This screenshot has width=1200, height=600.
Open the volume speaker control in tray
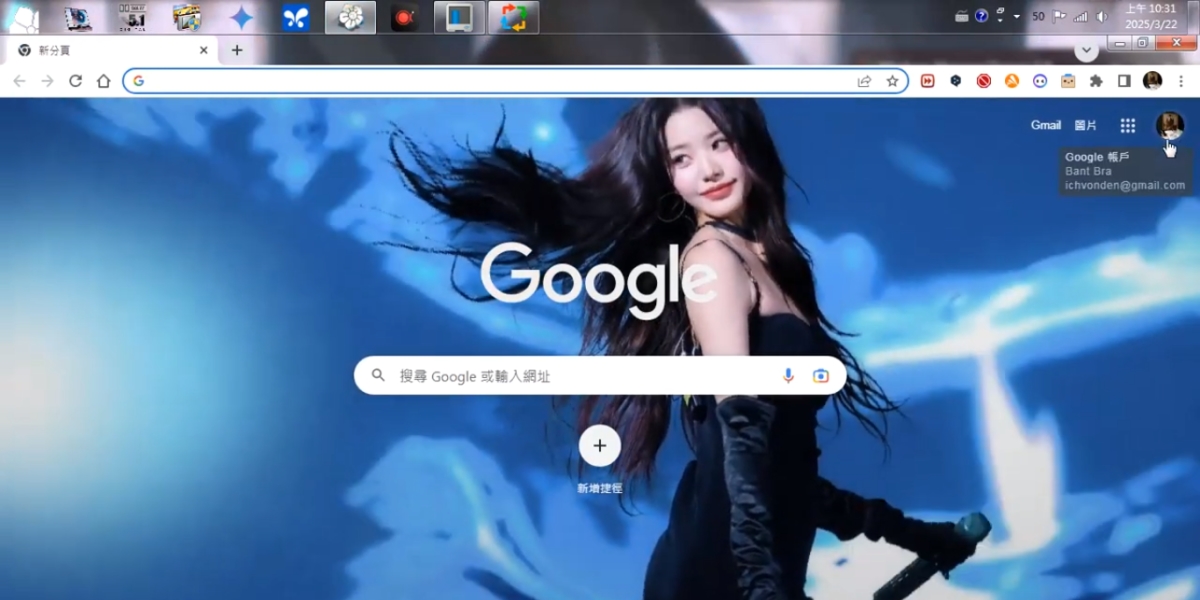1102,16
